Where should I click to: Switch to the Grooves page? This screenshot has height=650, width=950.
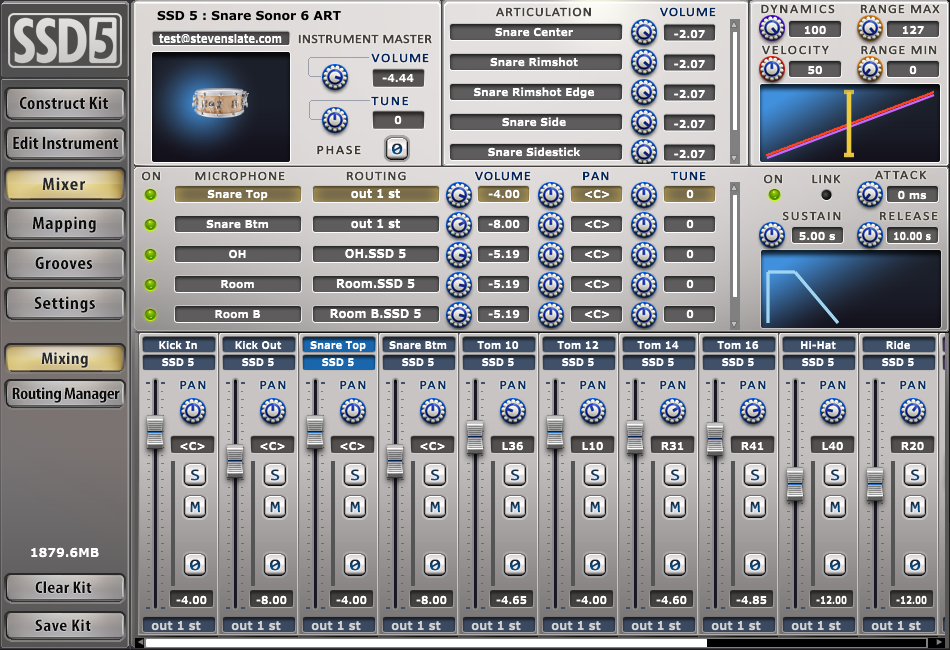point(65,264)
